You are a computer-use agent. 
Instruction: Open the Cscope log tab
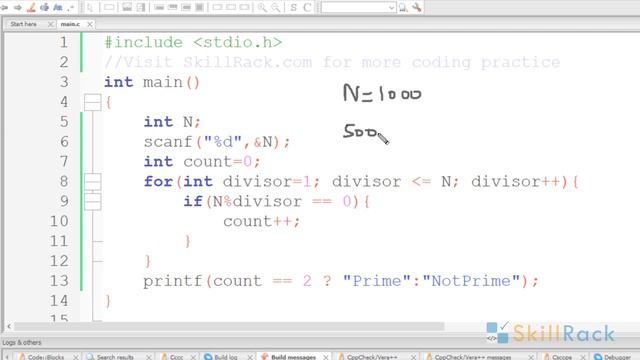[x=562, y=357]
